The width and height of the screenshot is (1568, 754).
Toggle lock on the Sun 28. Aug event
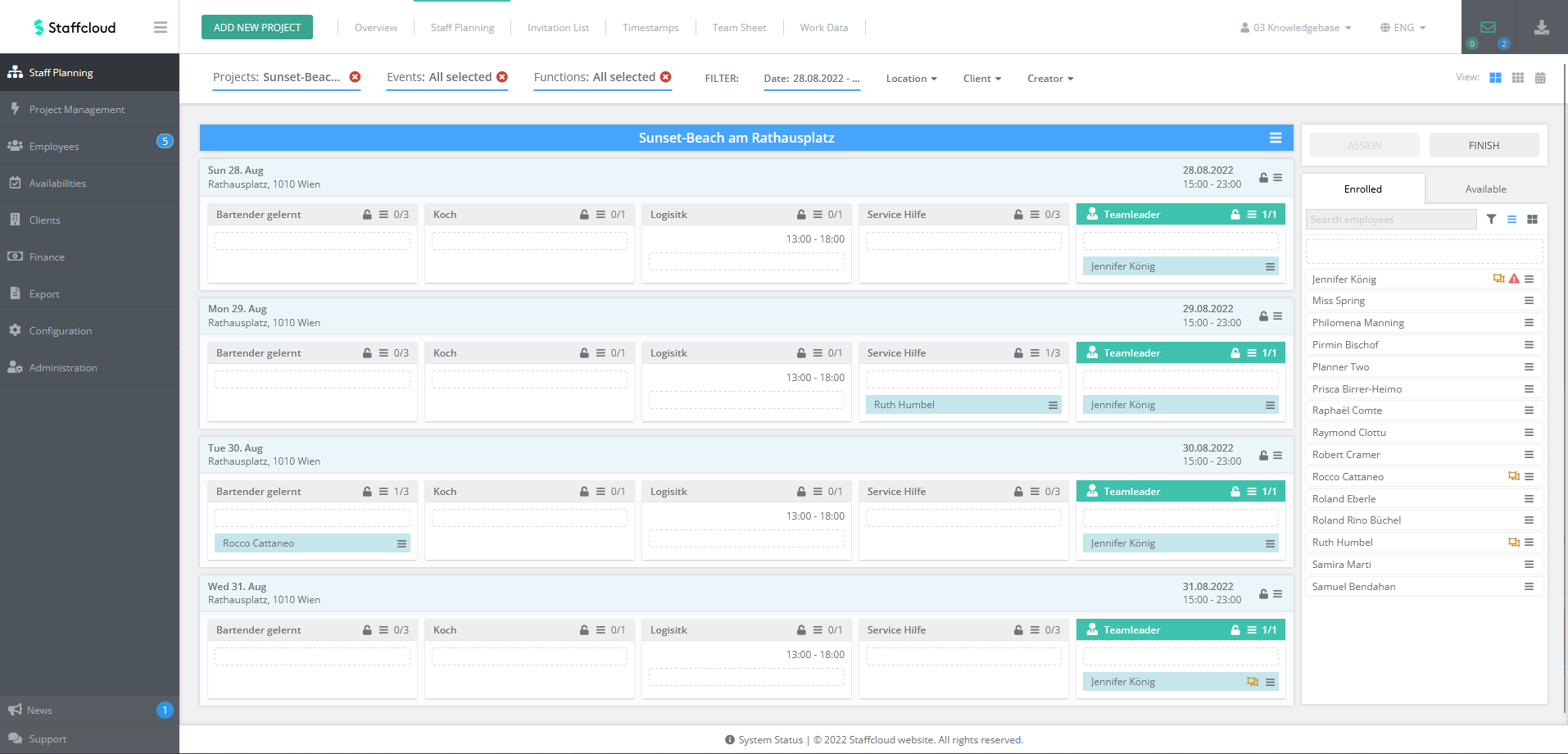click(x=1263, y=178)
